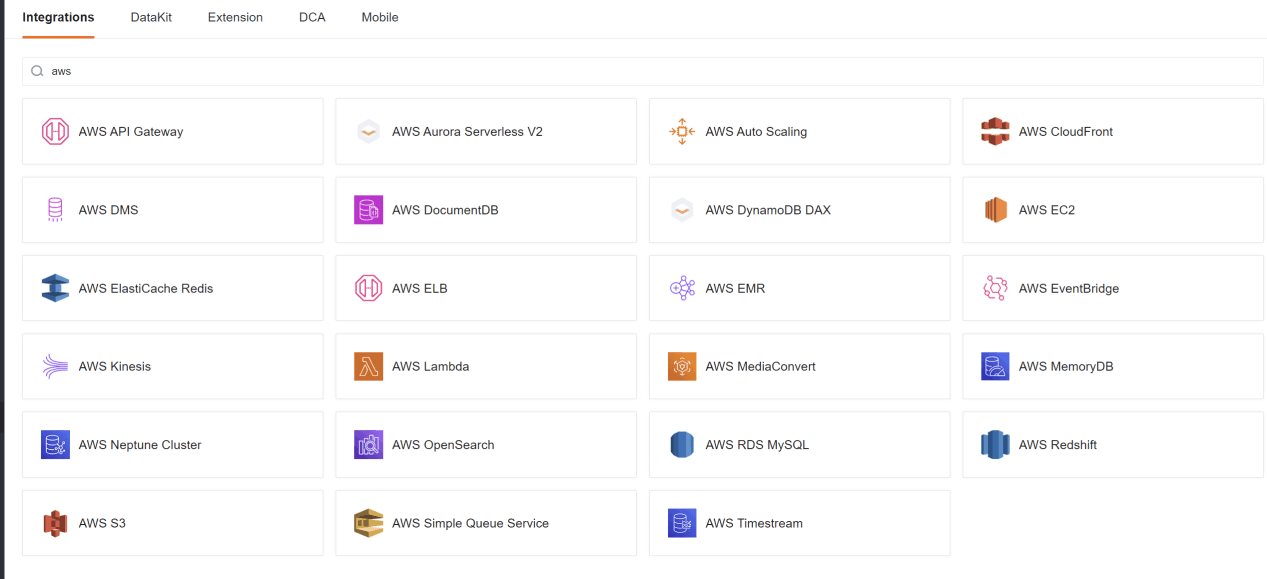Click the AWS Redshift icon
The image size is (1267, 579).
[995, 445]
